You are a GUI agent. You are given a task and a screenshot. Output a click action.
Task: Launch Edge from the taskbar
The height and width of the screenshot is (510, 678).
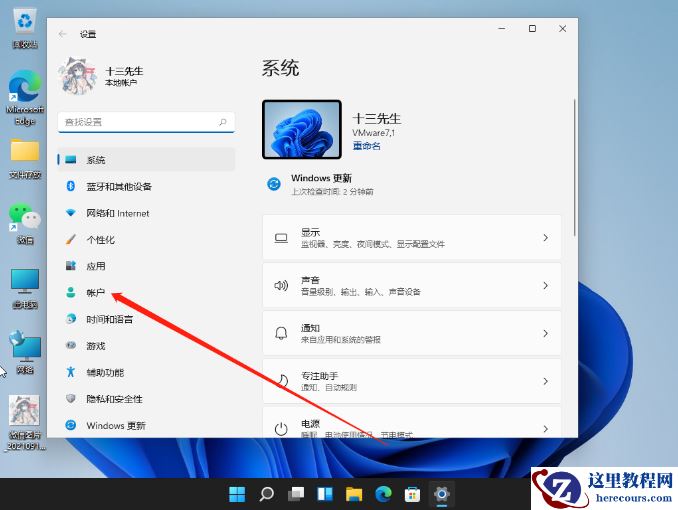pyautogui.click(x=383, y=494)
